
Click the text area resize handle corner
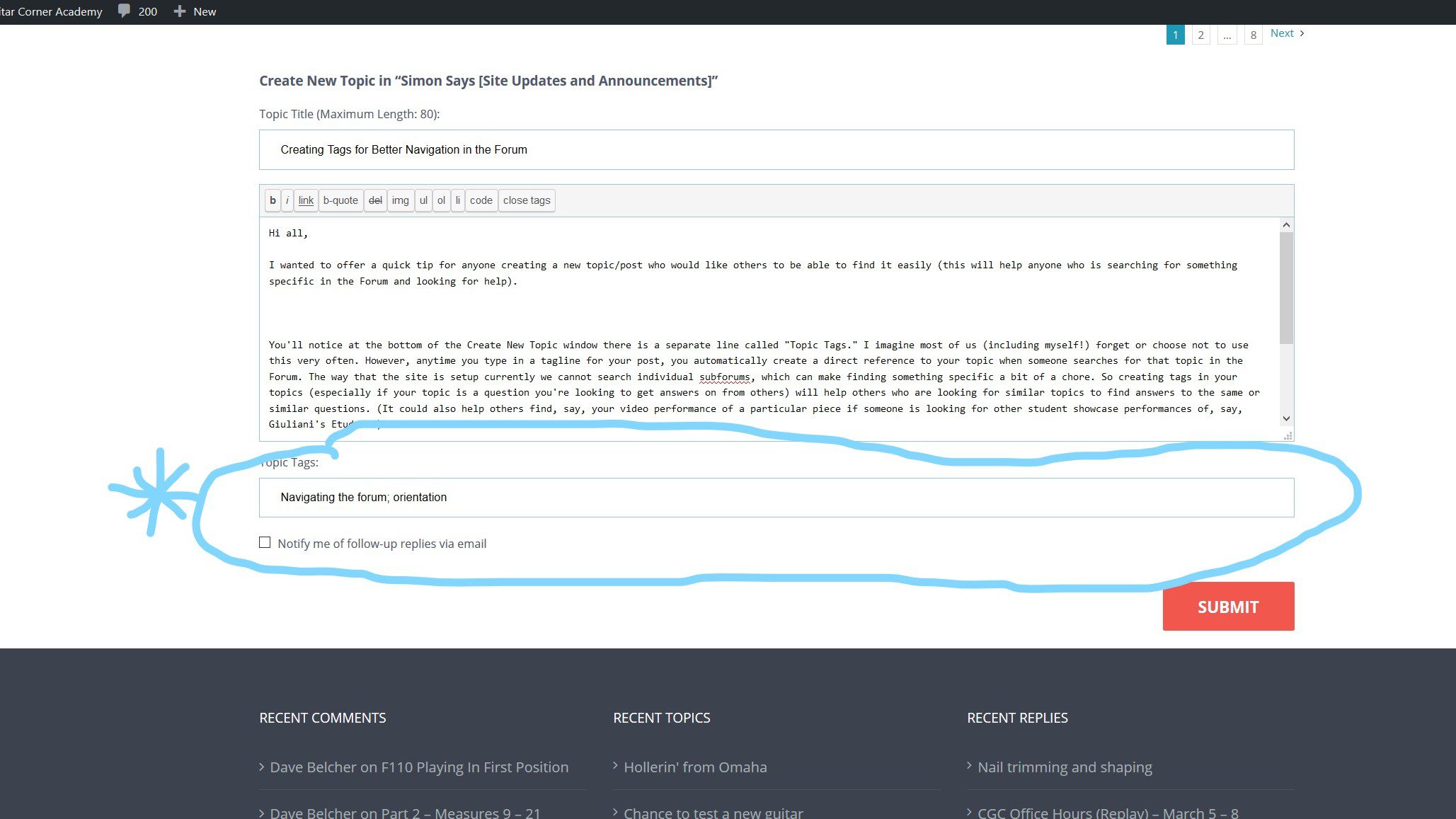click(1288, 435)
